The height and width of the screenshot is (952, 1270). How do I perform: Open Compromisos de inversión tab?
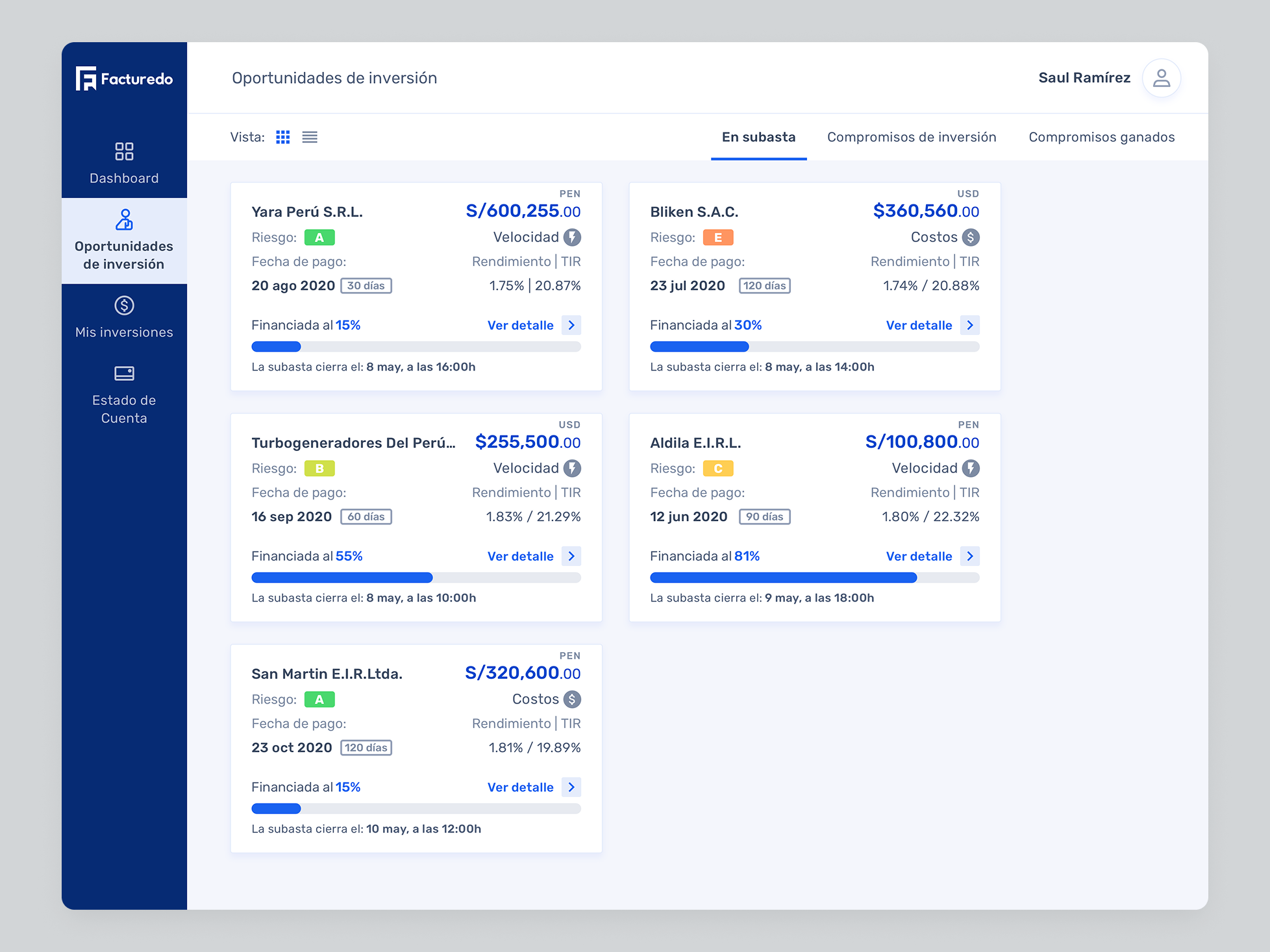(912, 137)
